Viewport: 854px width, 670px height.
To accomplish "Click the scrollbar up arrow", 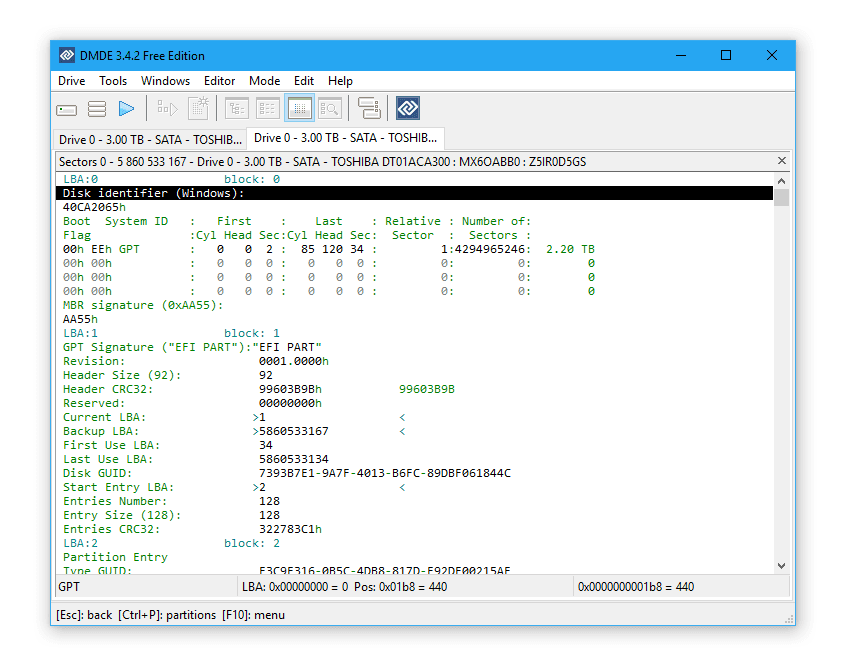I will tap(782, 181).
